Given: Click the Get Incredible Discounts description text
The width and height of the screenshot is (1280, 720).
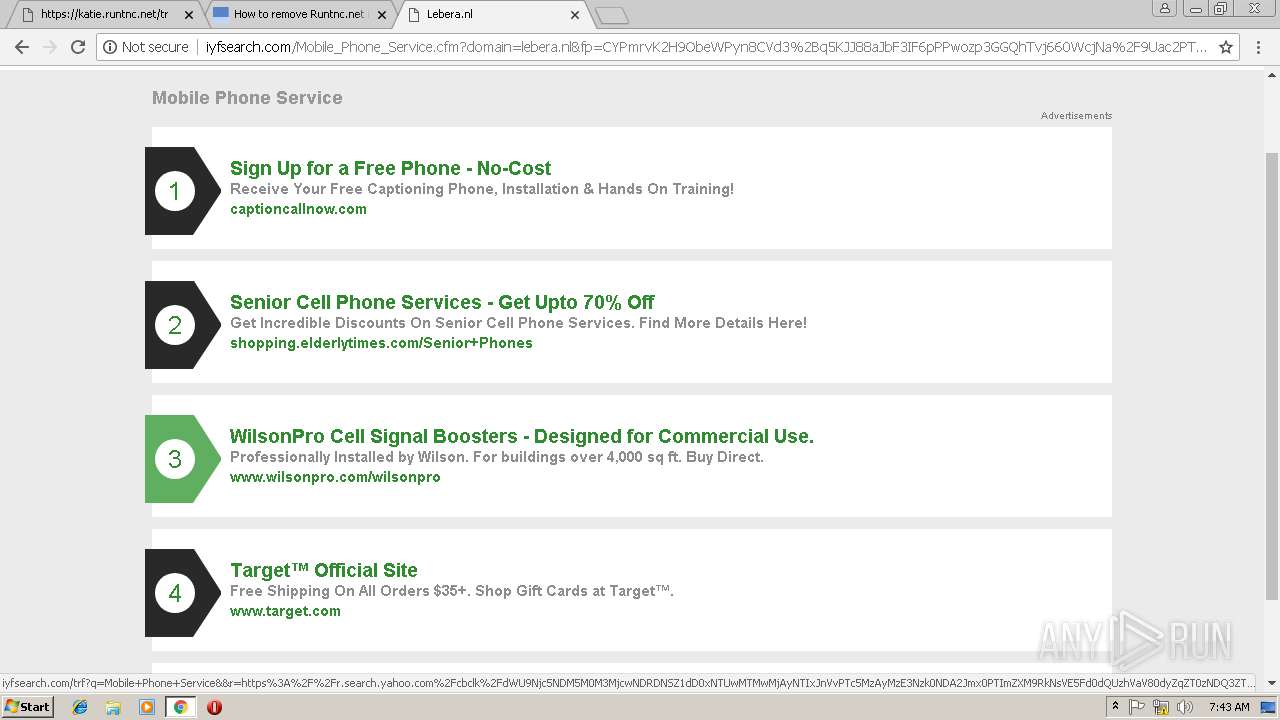Looking at the screenshot, I should (x=518, y=323).
